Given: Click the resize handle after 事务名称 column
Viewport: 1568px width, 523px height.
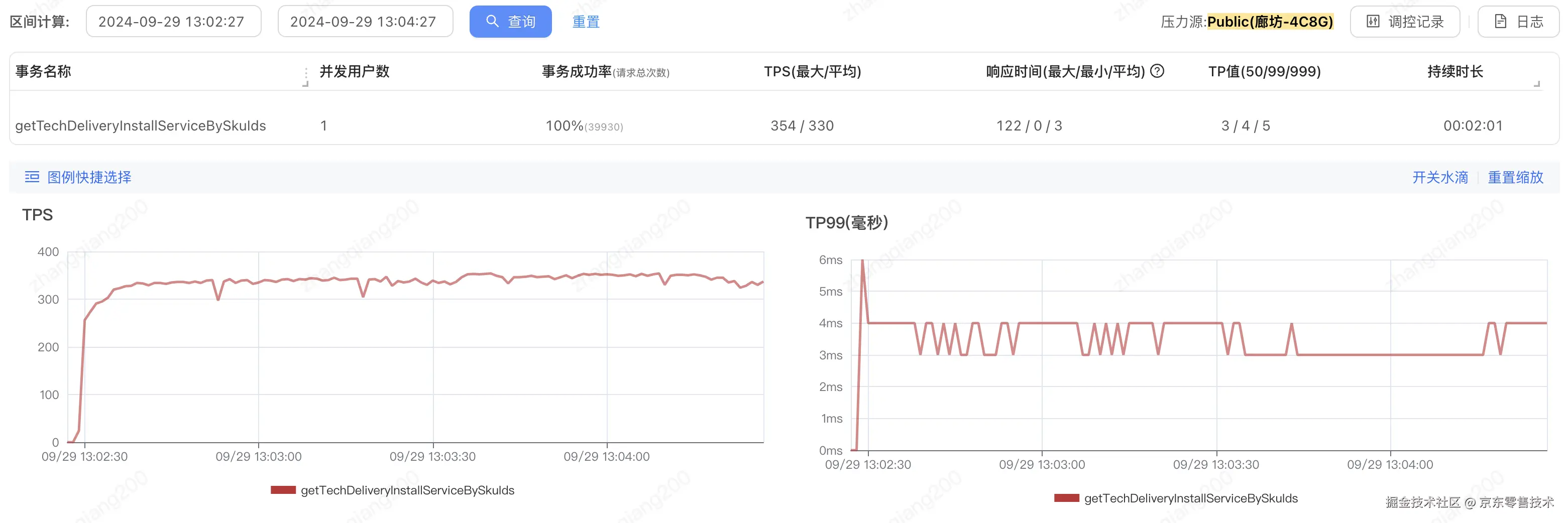Looking at the screenshot, I should 305,77.
